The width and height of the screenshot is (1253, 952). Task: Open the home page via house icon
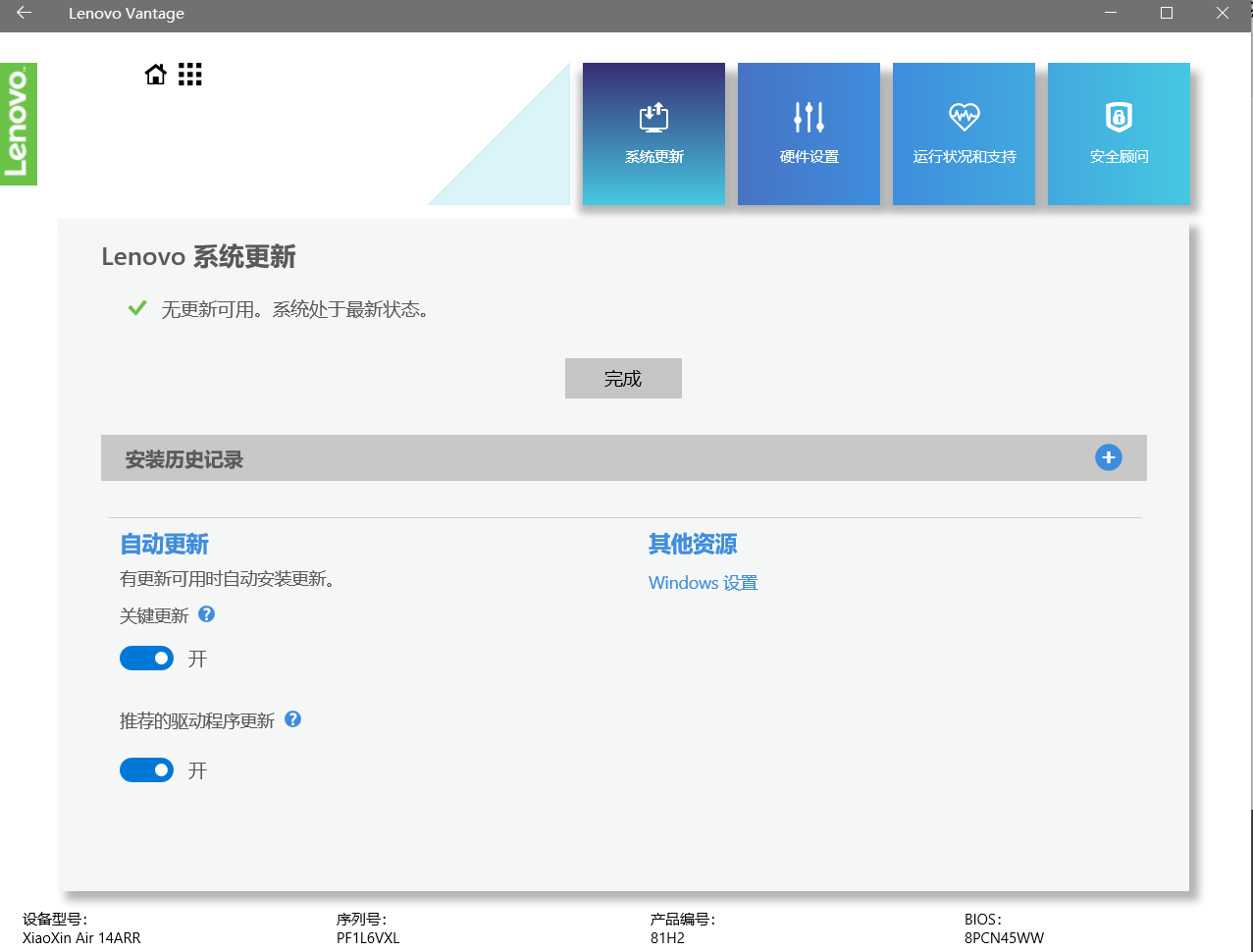156,75
